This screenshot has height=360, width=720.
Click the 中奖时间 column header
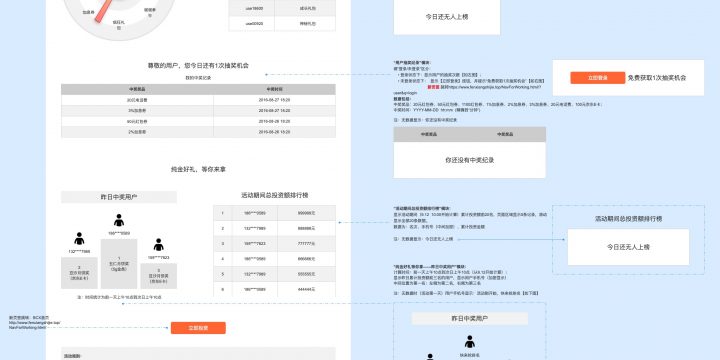(x=274, y=89)
